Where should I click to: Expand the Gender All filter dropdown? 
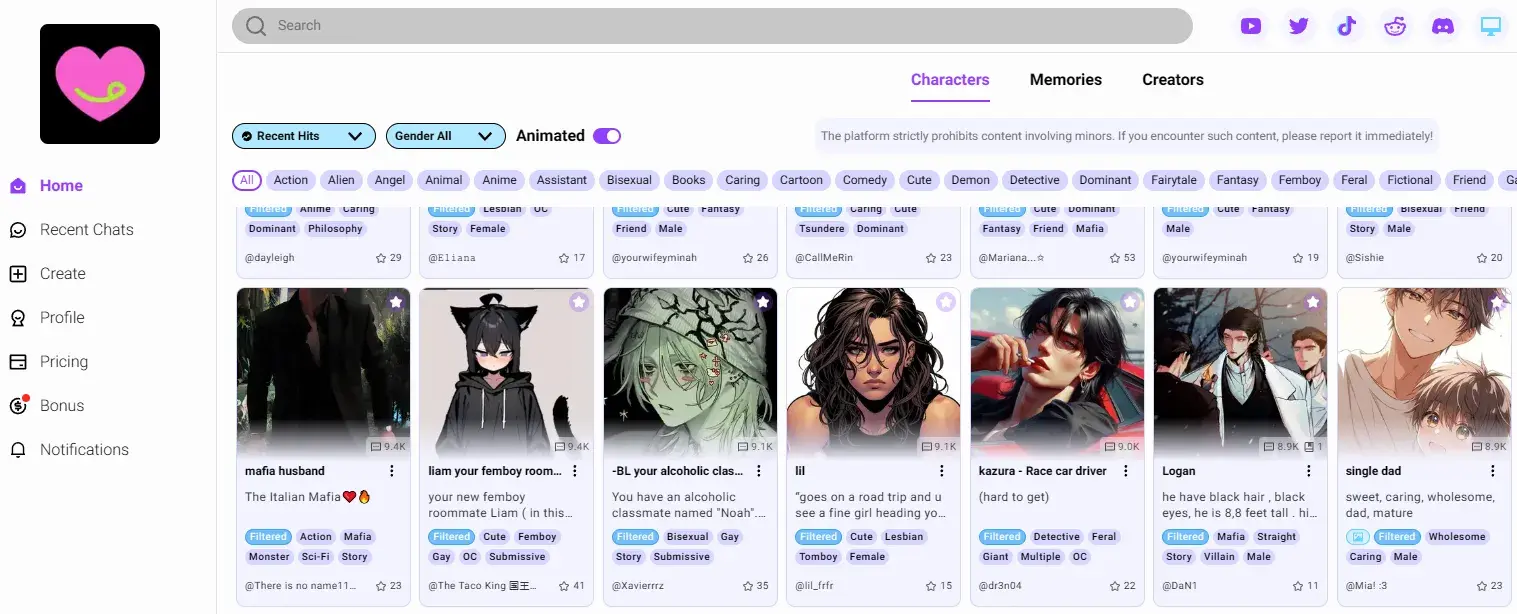click(445, 135)
